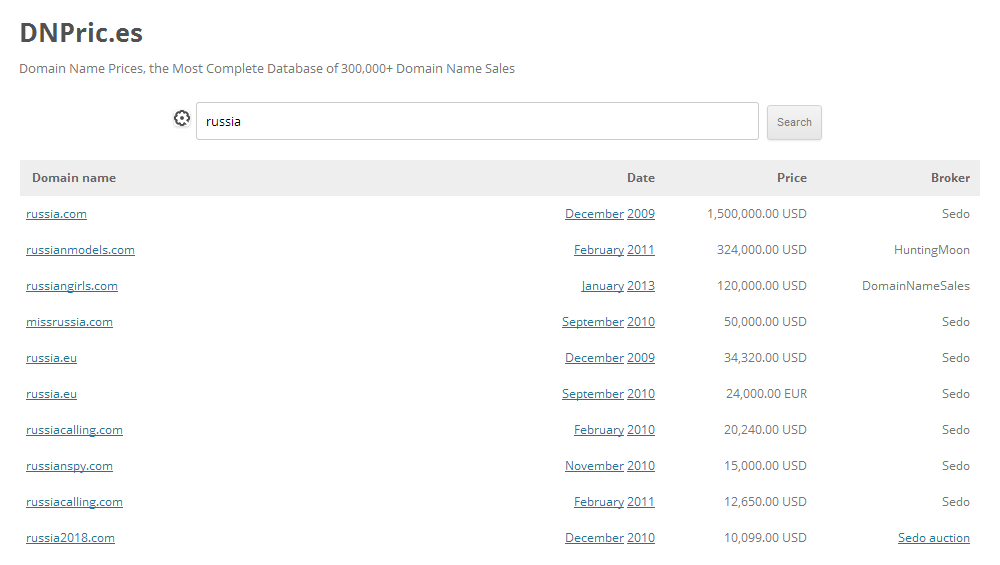This screenshot has width=1000, height=565.
Task: Click the year 2009 in the russia.com row
Action: [x=641, y=214]
